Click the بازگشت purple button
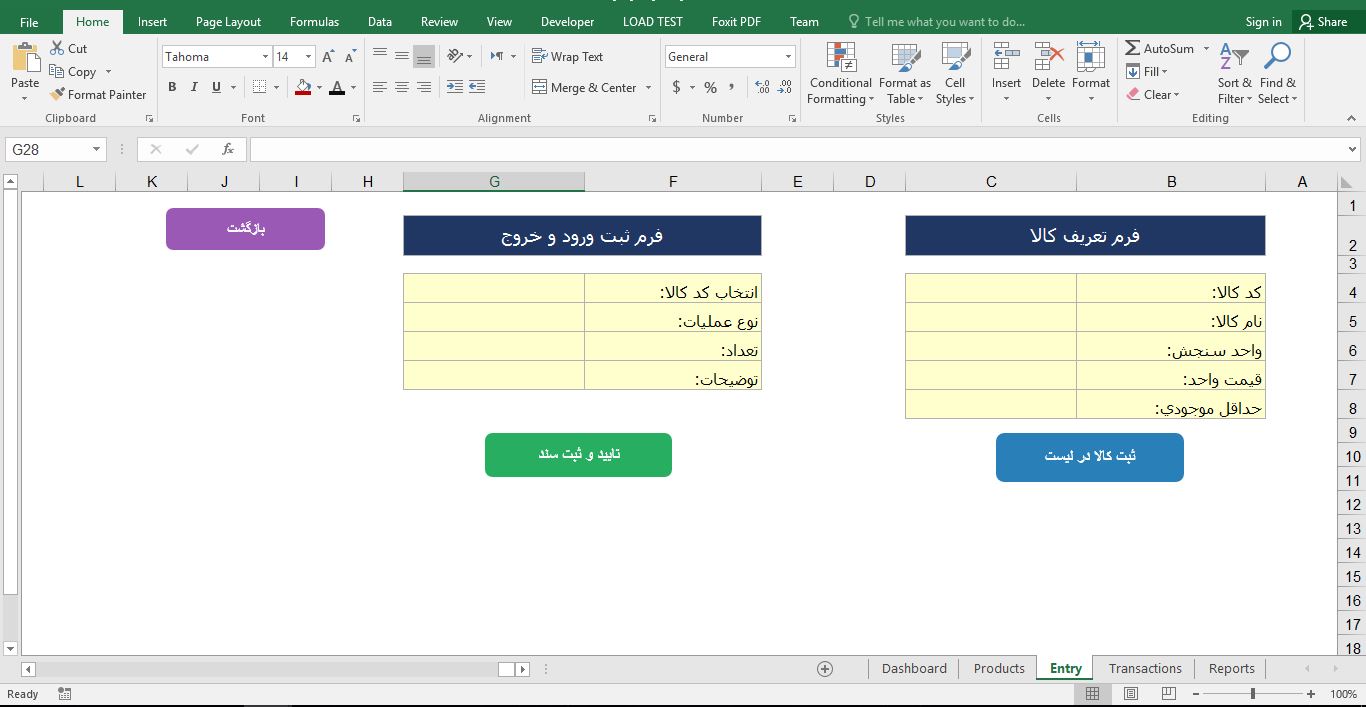This screenshot has height=707, width=1366. (x=245, y=228)
